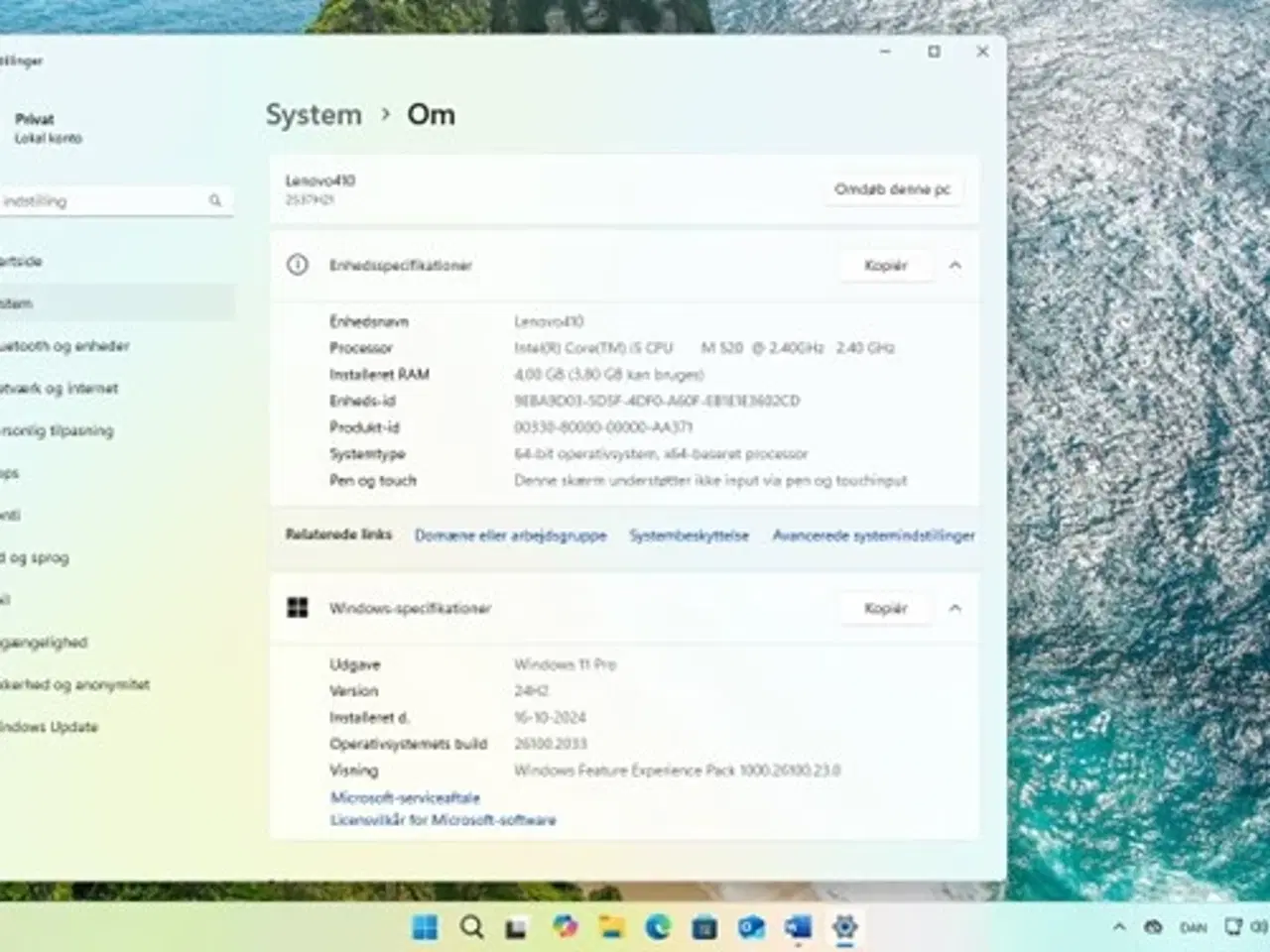The width and height of the screenshot is (1270, 952).
Task: Open Apps in the sidebar
Action: (117, 473)
